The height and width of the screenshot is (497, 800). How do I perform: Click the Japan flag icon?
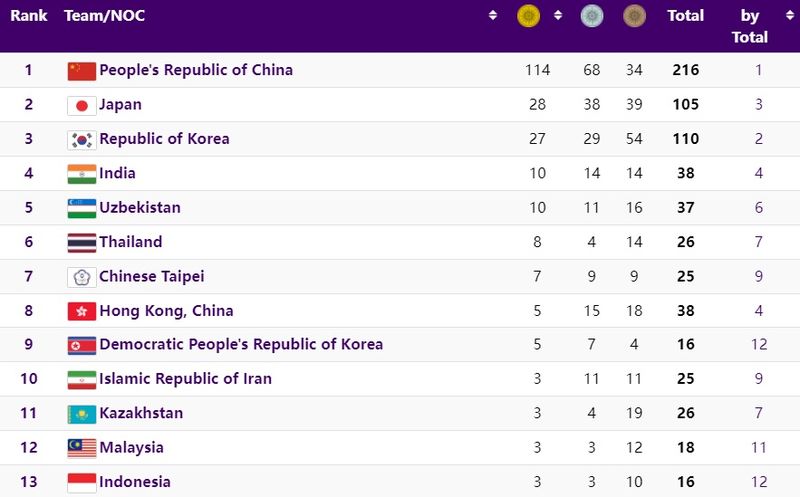point(81,105)
